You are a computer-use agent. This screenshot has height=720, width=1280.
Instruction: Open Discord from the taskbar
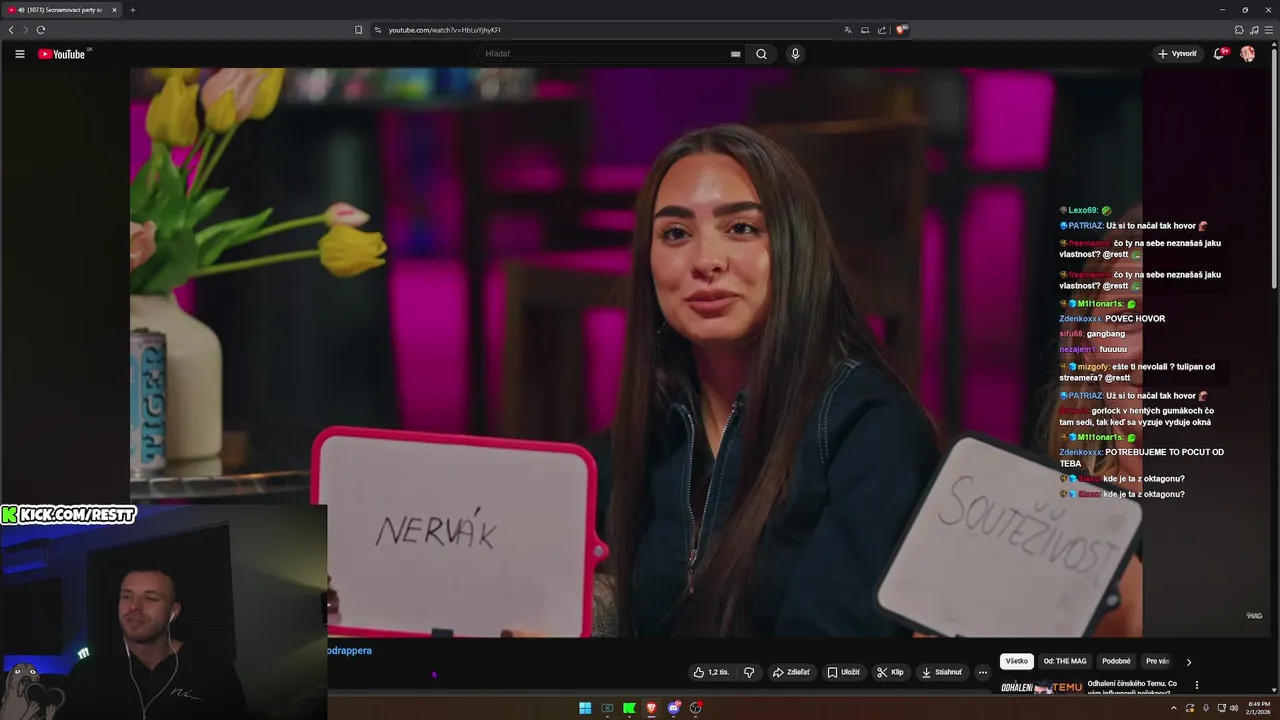click(674, 708)
